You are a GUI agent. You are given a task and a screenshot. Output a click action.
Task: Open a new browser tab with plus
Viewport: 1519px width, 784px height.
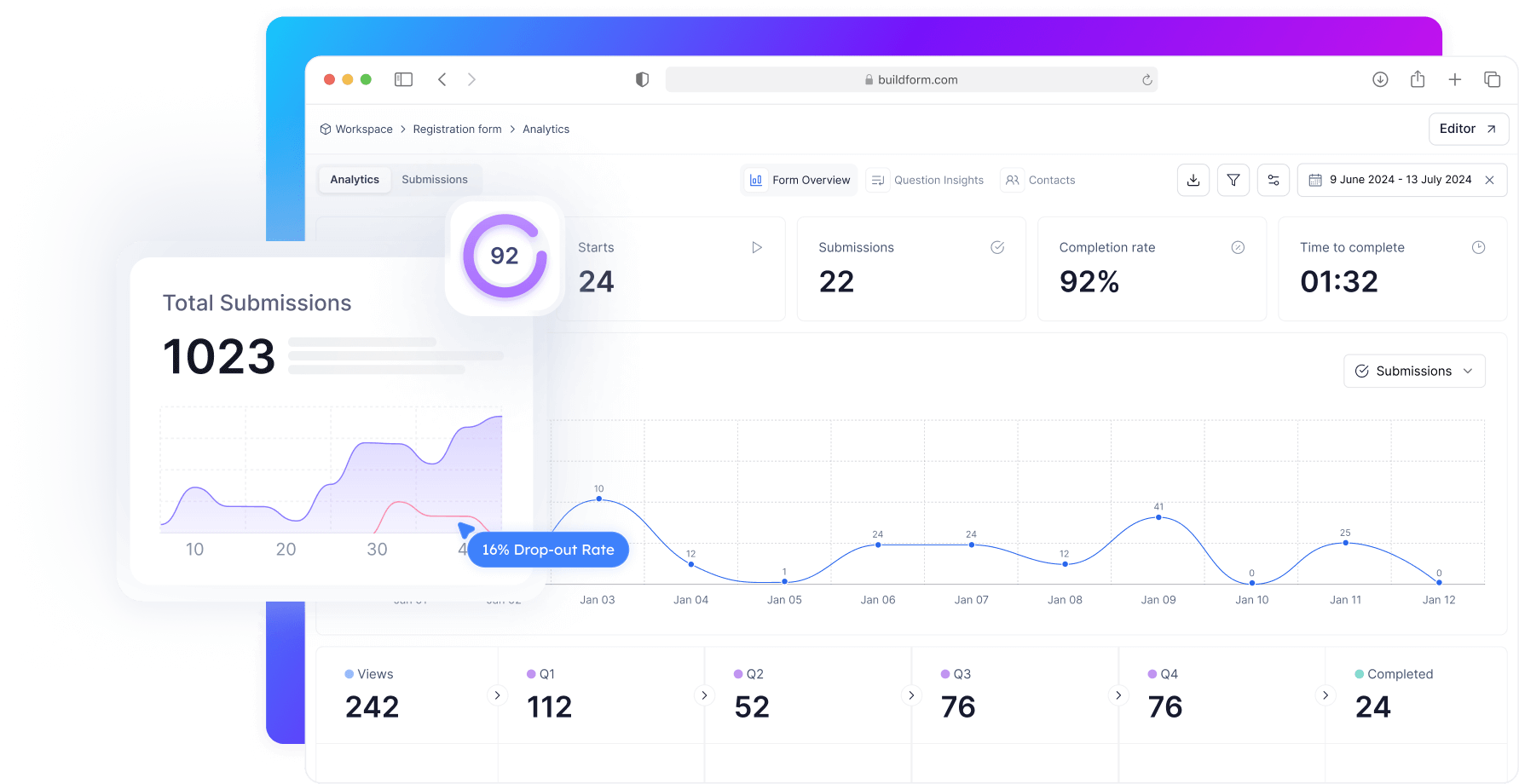pyautogui.click(x=1454, y=79)
